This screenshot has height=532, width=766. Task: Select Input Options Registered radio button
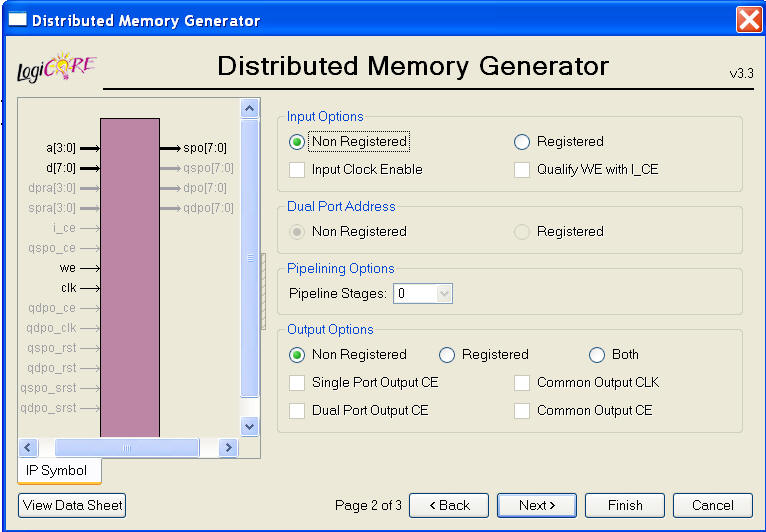coord(522,142)
